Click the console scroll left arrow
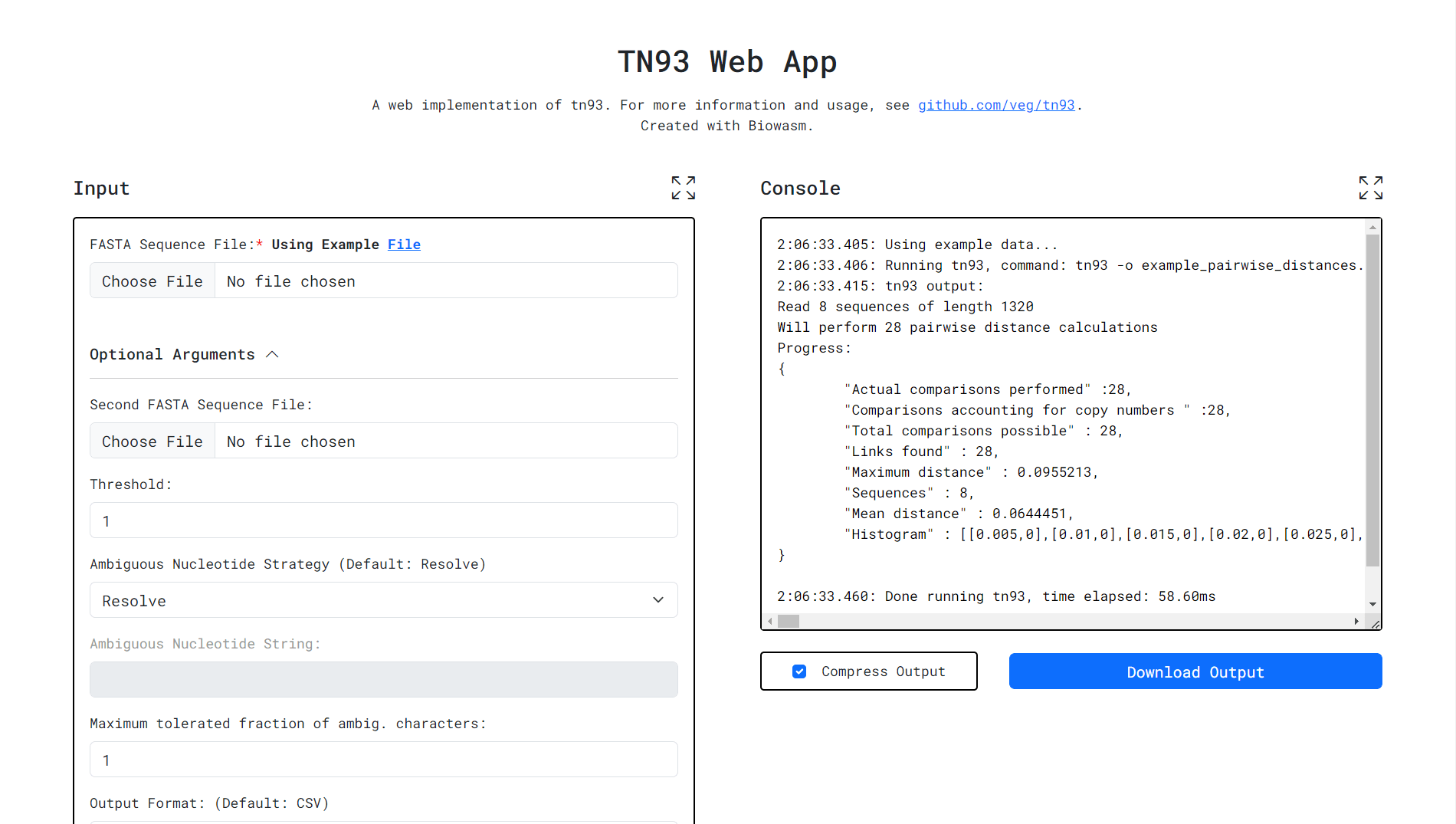This screenshot has width=1456, height=824. (x=770, y=622)
